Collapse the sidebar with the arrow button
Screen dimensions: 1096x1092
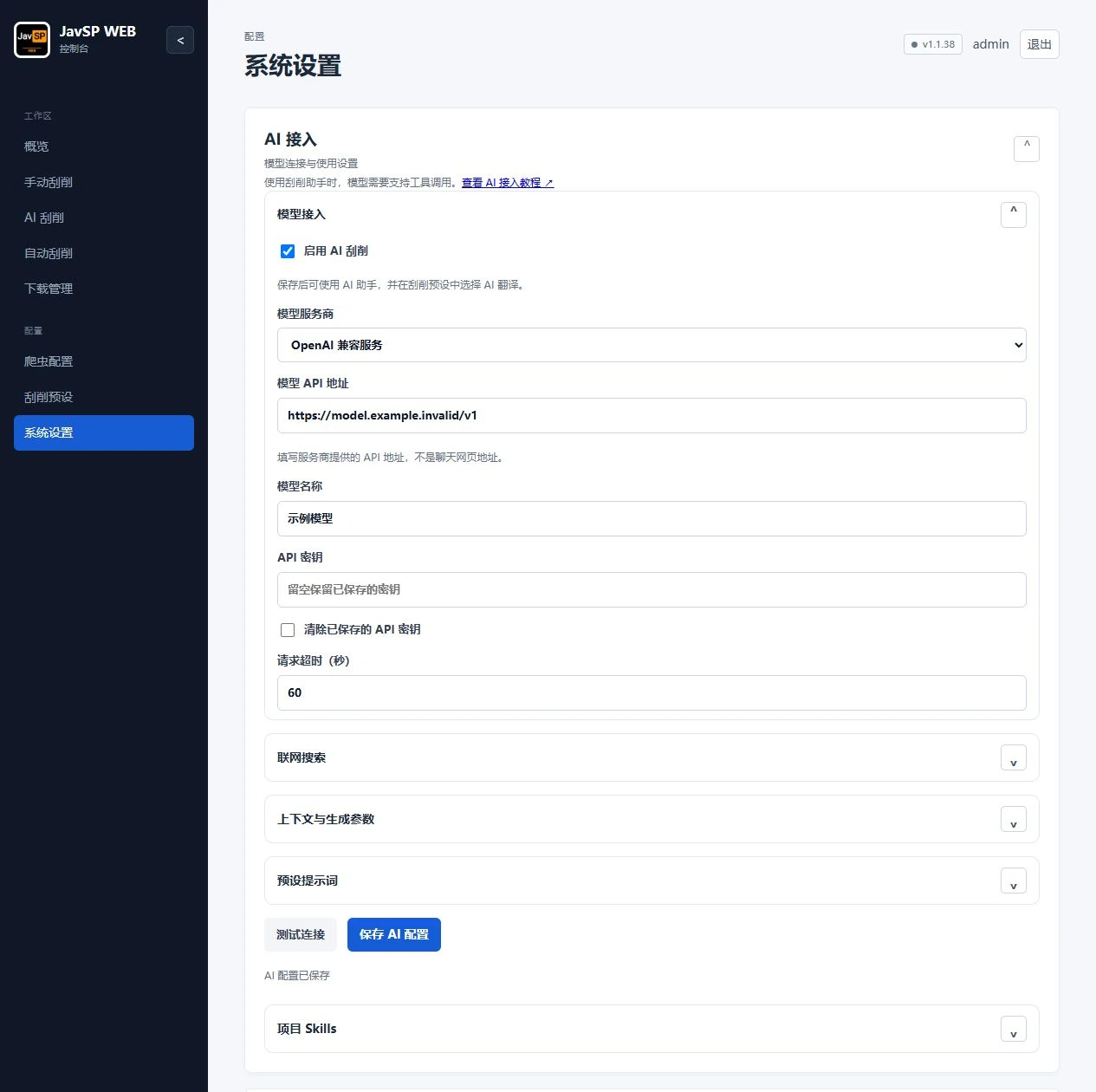(180, 40)
